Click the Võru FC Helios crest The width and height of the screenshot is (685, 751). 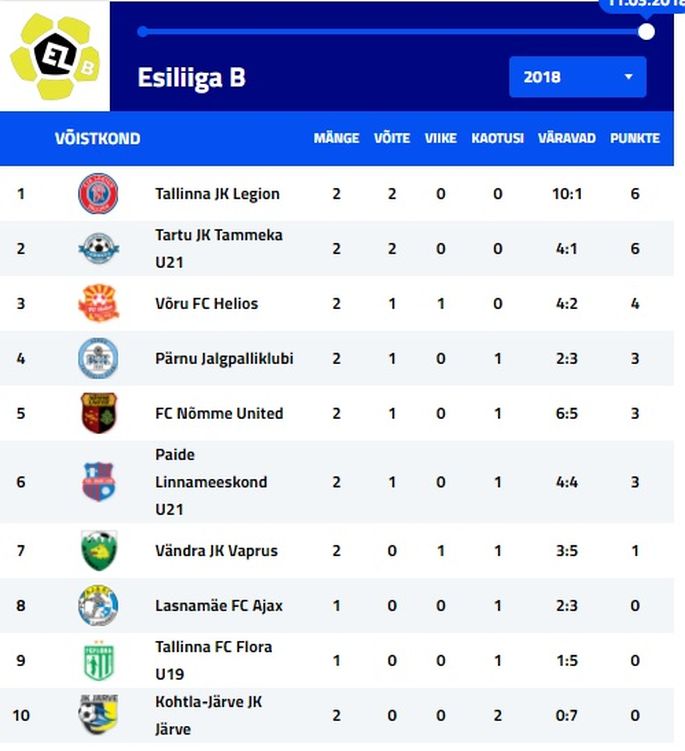click(99, 303)
